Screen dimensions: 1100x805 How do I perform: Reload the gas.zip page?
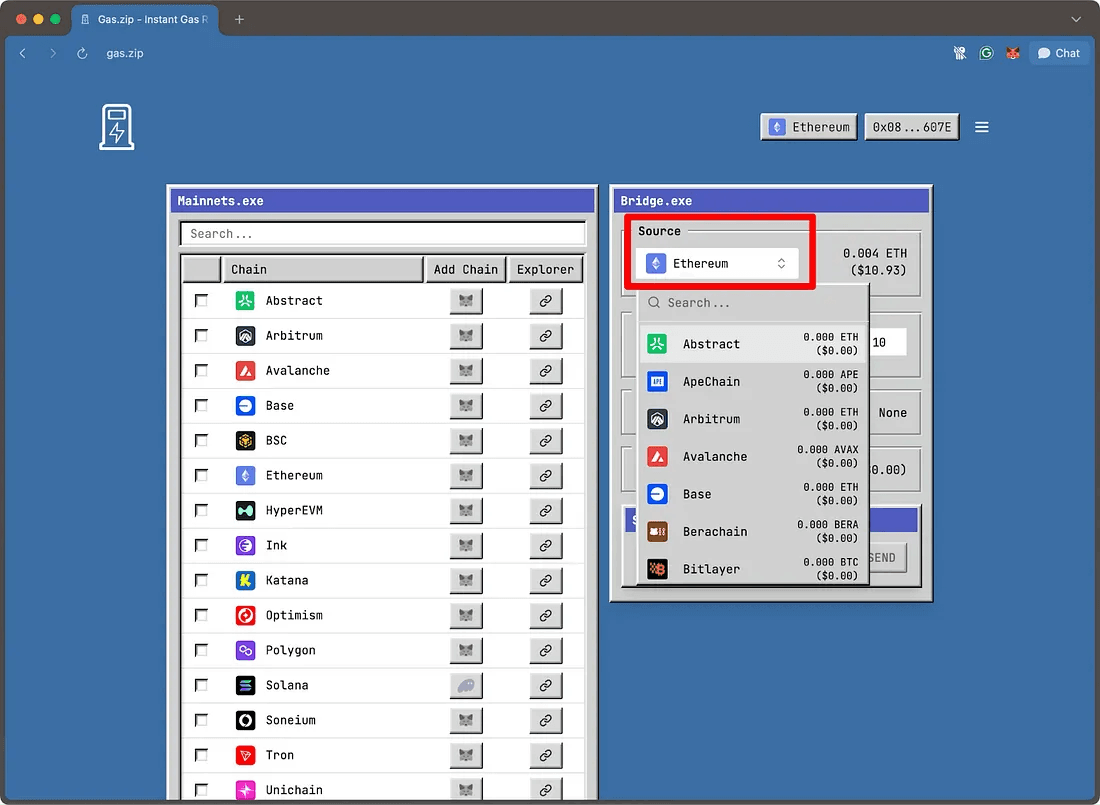[82, 53]
